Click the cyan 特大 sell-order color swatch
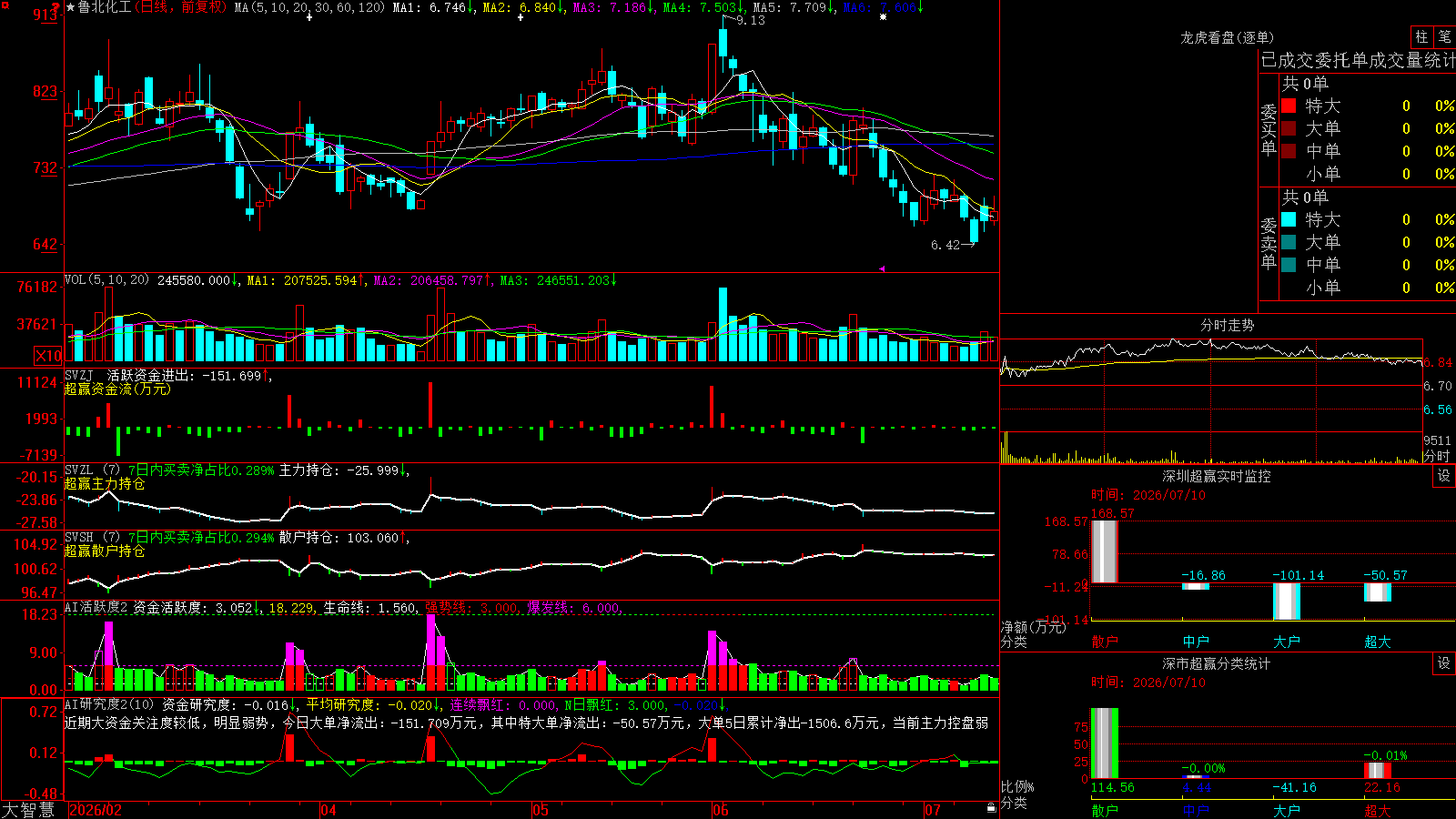This screenshot has height=819, width=1456. [x=1289, y=219]
